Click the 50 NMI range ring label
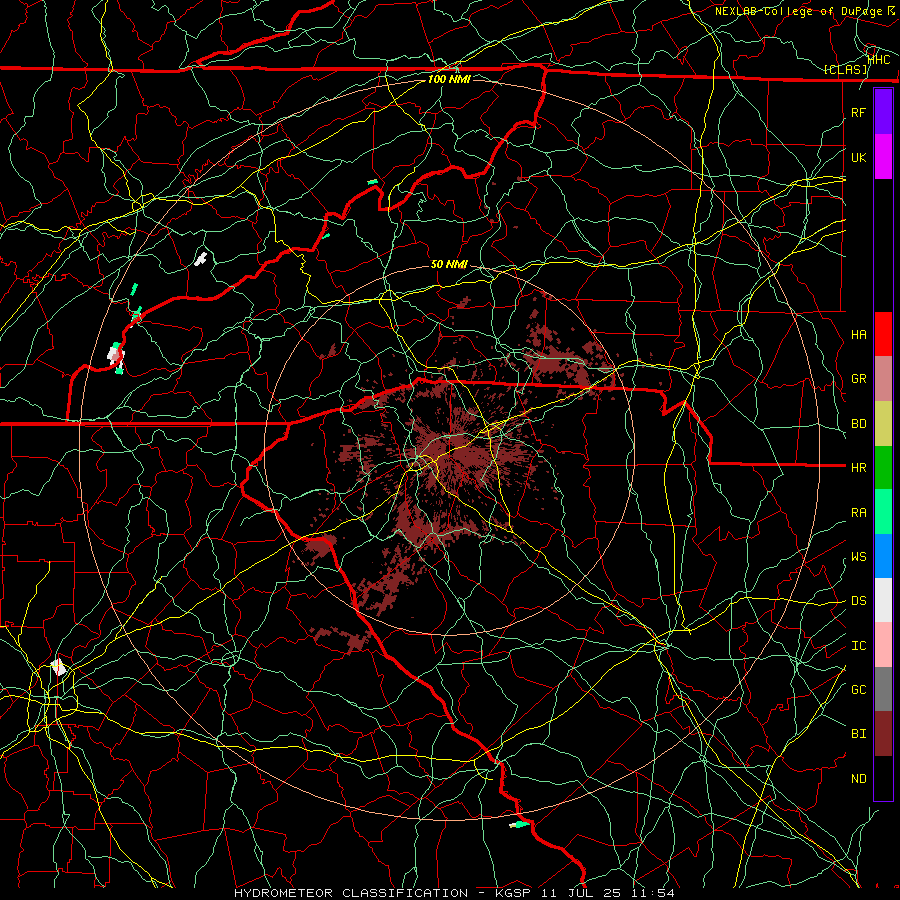This screenshot has height=900, width=900. click(x=449, y=265)
